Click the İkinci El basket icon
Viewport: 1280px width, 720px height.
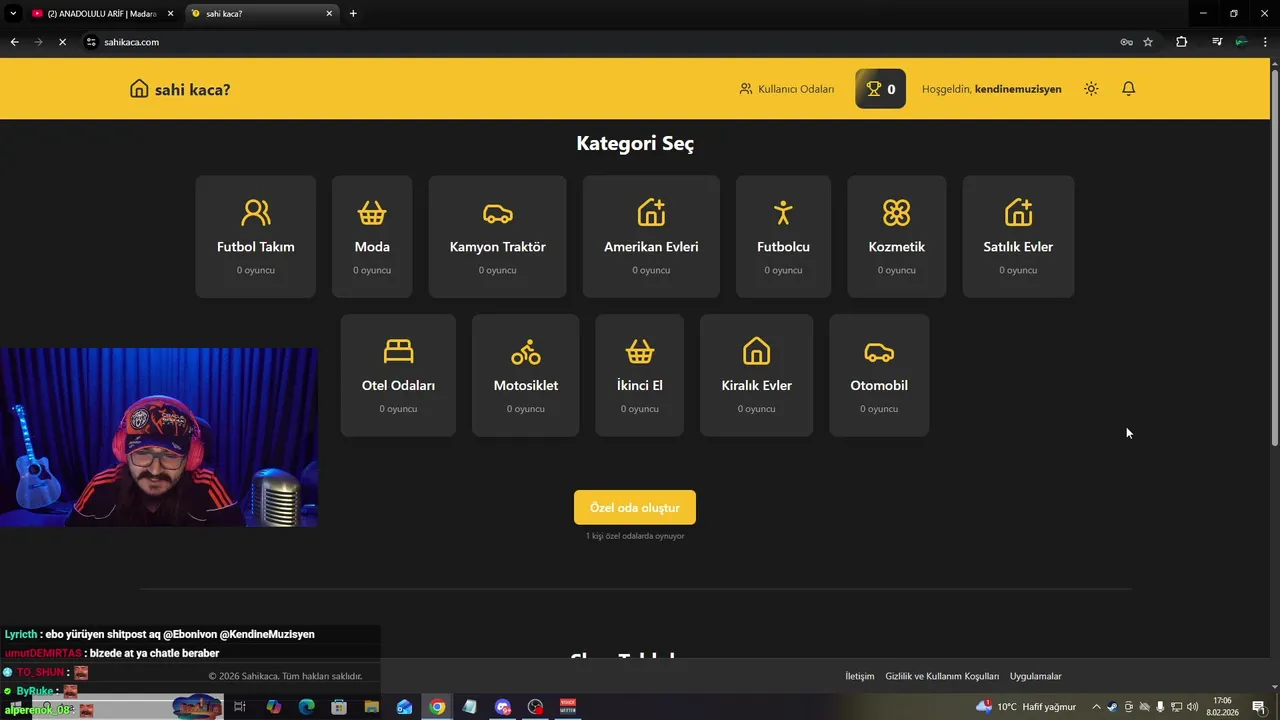[x=640, y=351]
